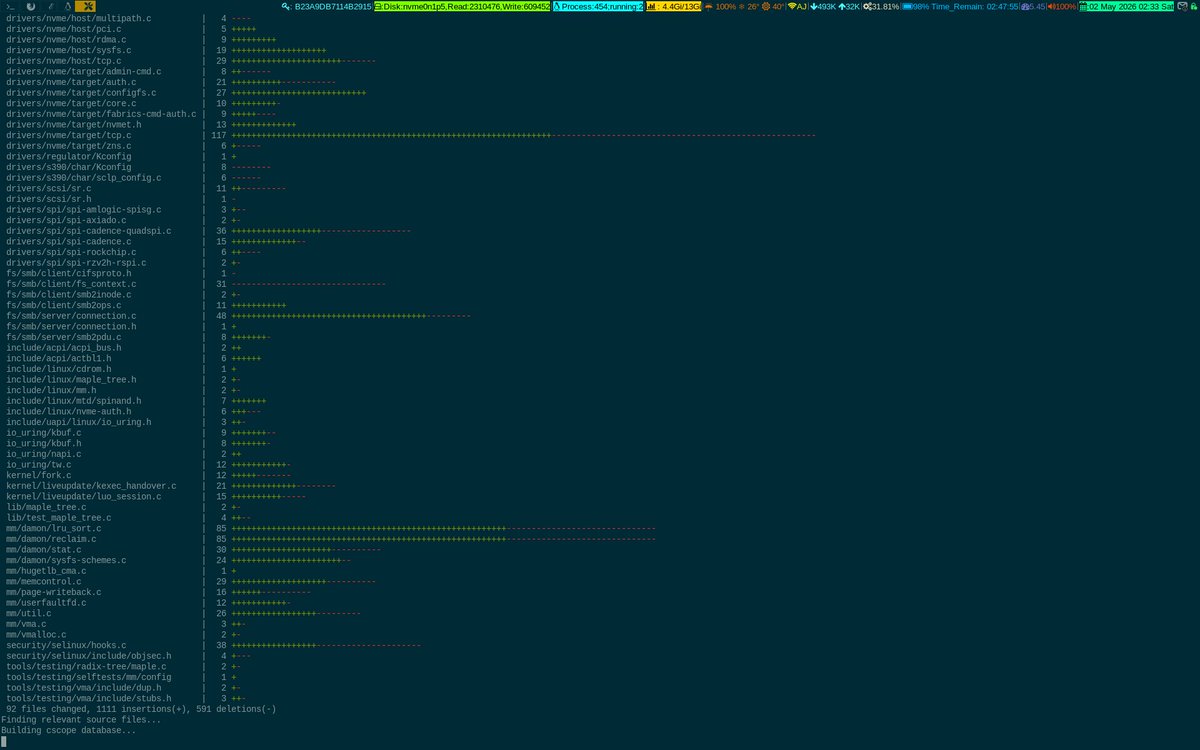Click io_uring/kbuf.c file name
The image size is (1200, 750).
click(x=46, y=433)
